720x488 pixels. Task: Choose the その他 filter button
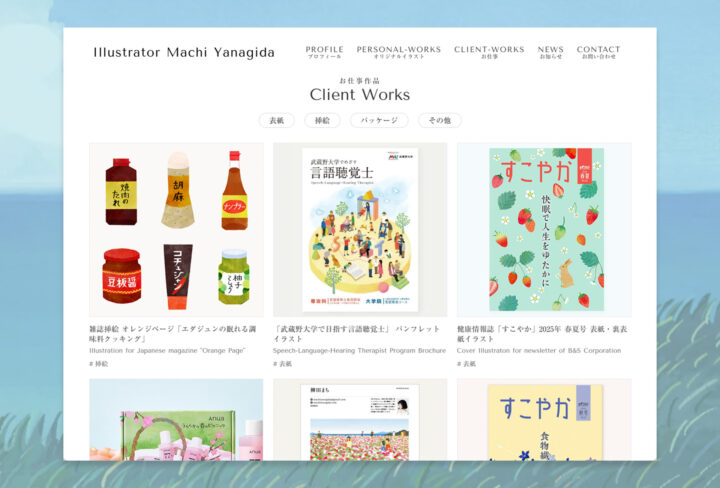tap(439, 120)
